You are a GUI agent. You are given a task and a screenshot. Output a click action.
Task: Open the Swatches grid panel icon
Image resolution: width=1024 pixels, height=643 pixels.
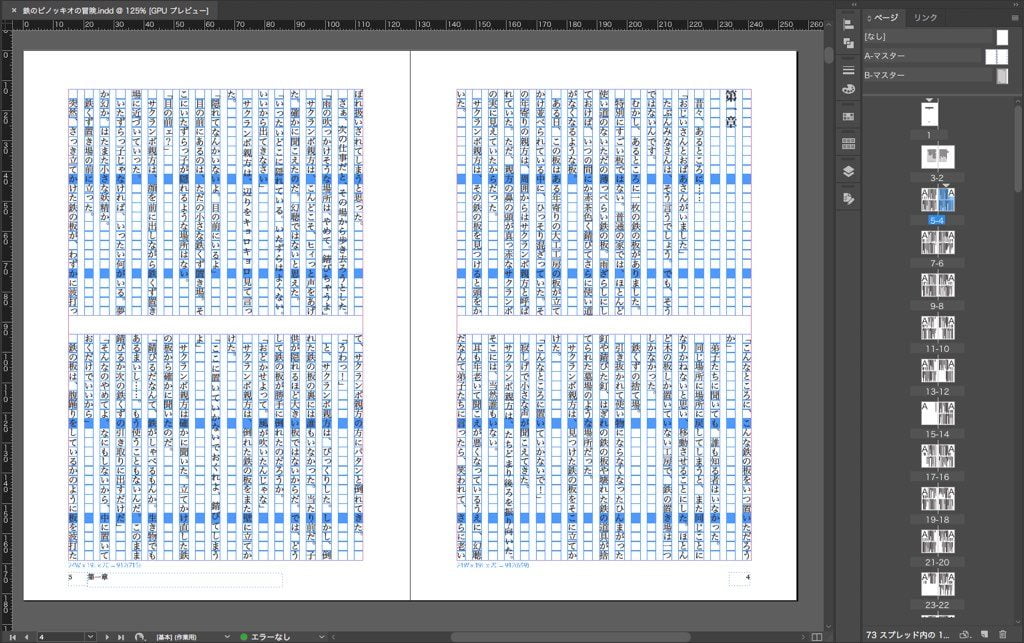(848, 116)
